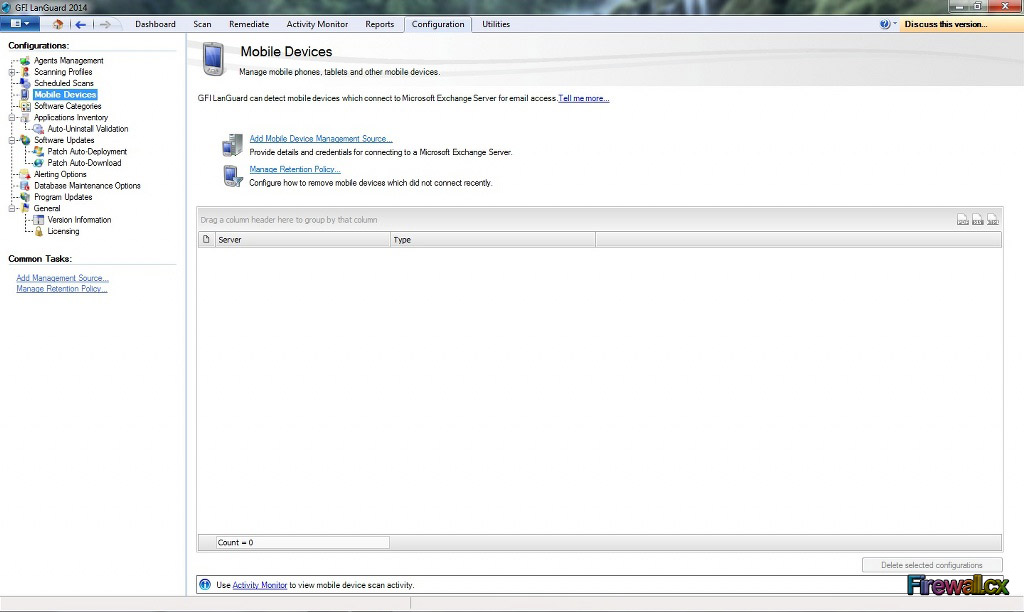
Task: Click the Mobile Devices tree icon
Action: pyautogui.click(x=25, y=95)
